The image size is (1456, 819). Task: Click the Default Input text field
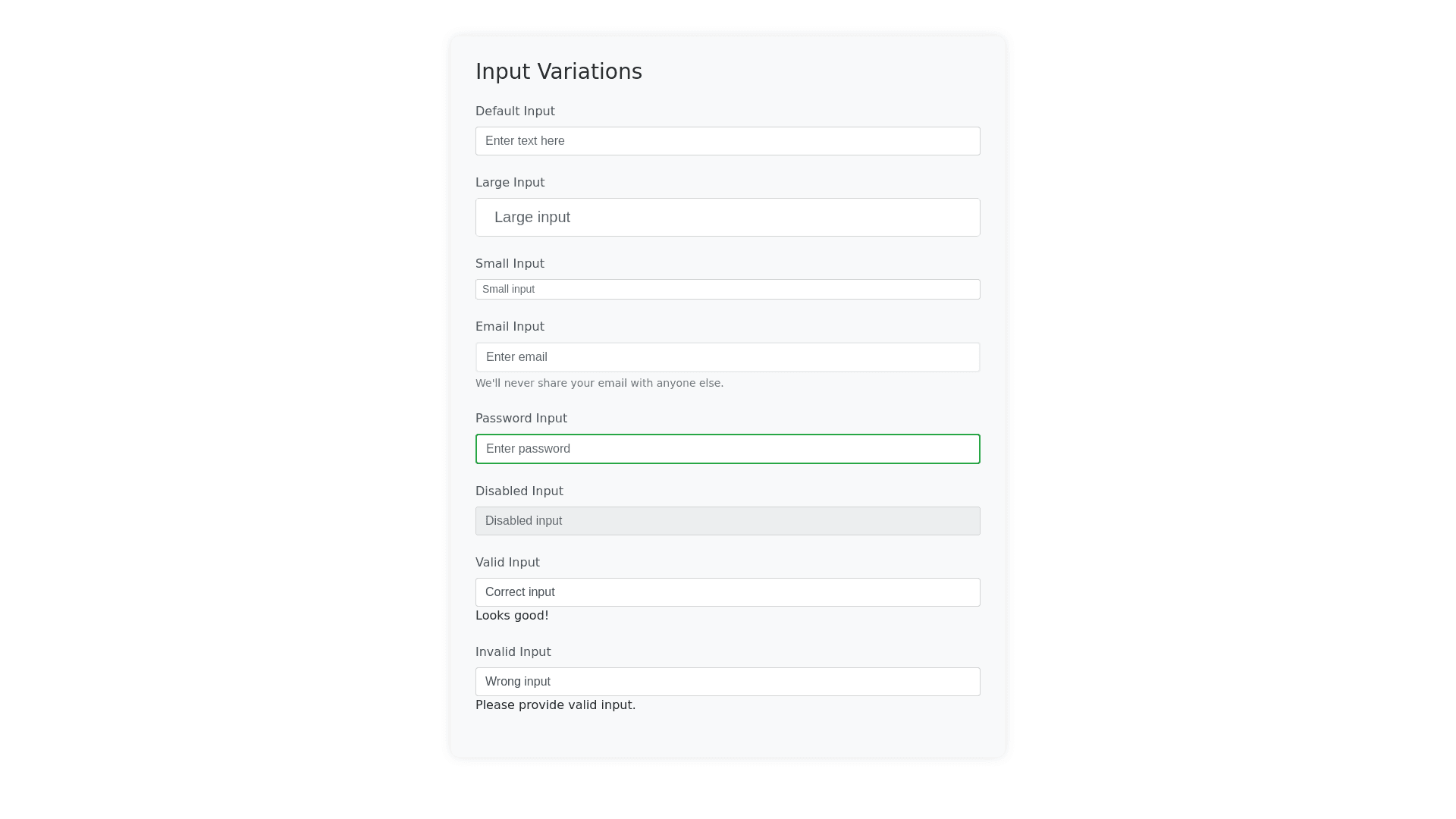[728, 141]
